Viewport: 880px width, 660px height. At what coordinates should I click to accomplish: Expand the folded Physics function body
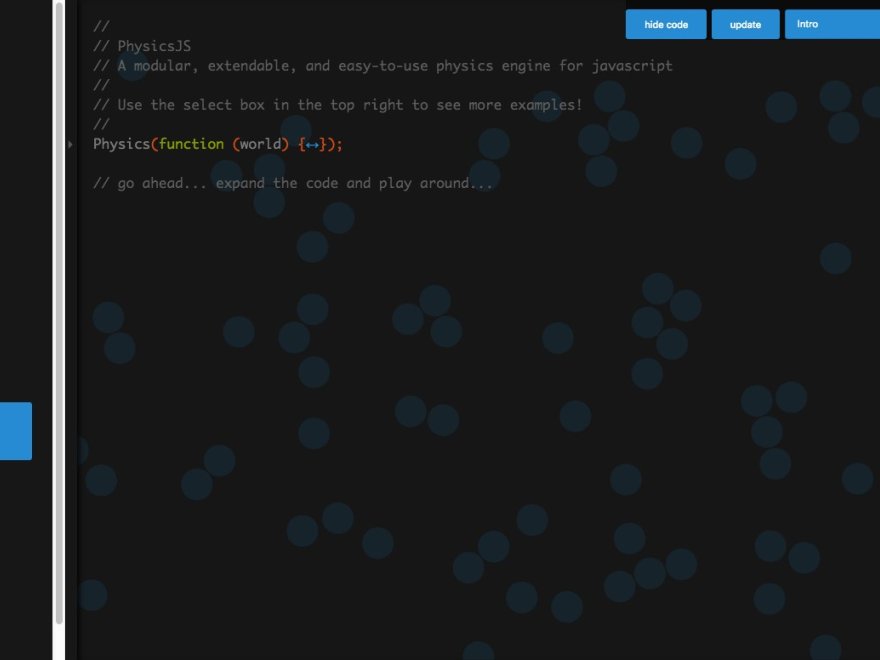pyautogui.click(x=314, y=144)
